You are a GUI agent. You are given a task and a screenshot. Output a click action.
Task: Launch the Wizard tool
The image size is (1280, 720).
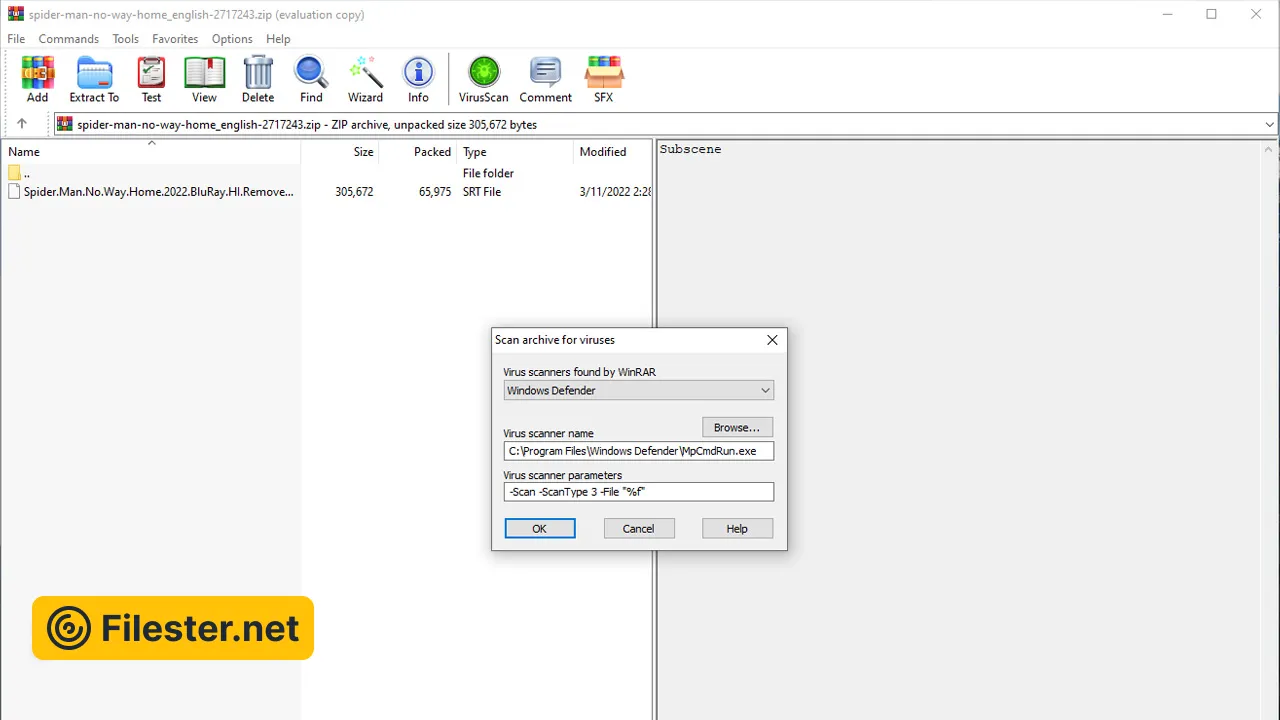coord(365,79)
